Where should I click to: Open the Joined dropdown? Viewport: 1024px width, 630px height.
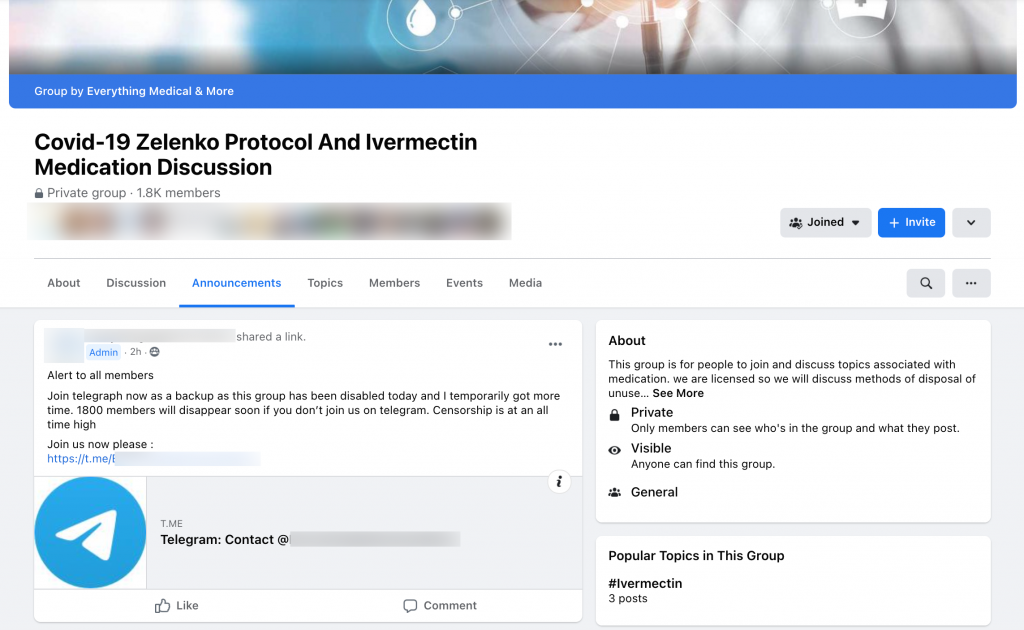[x=825, y=222]
